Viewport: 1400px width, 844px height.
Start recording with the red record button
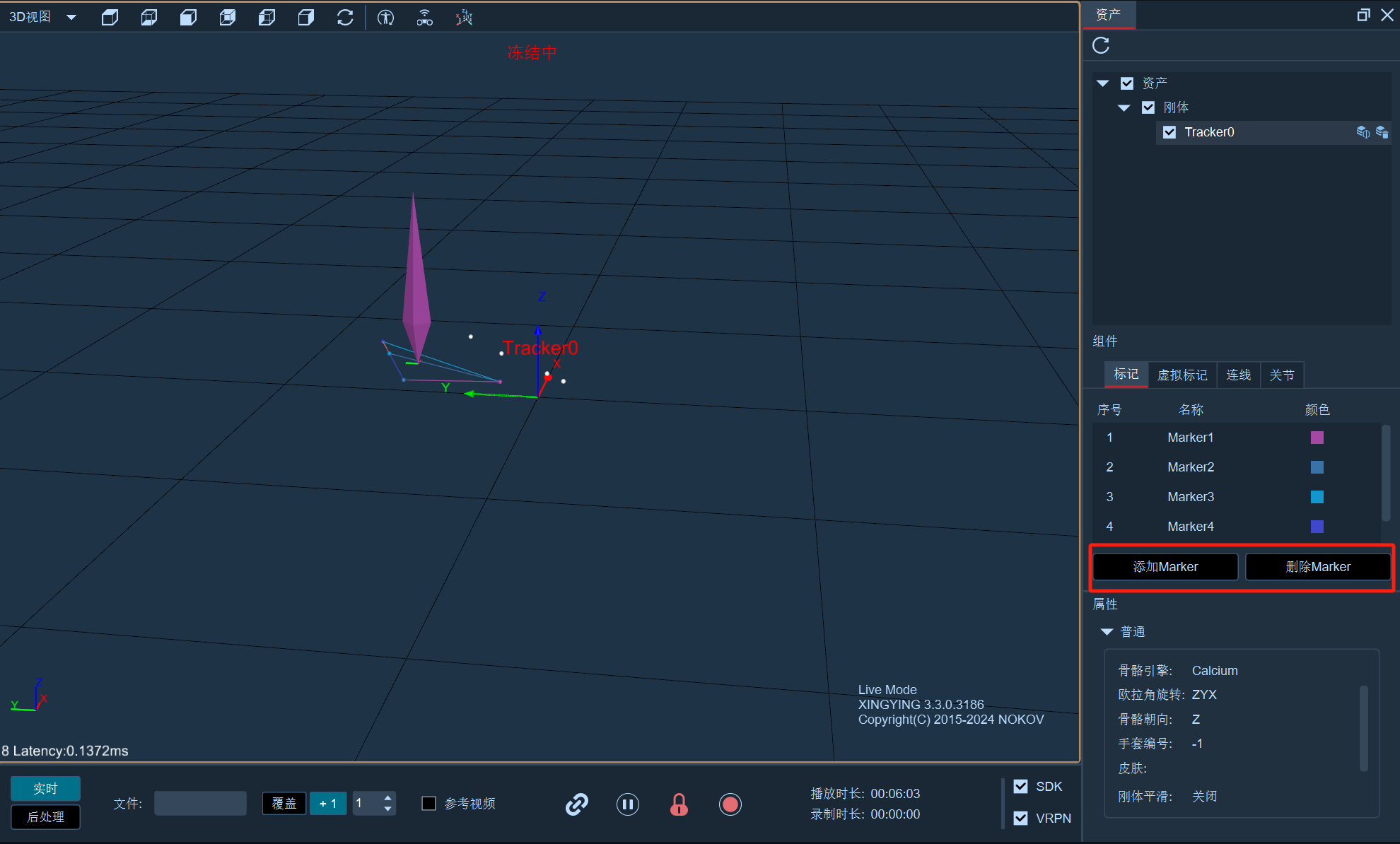point(730,804)
